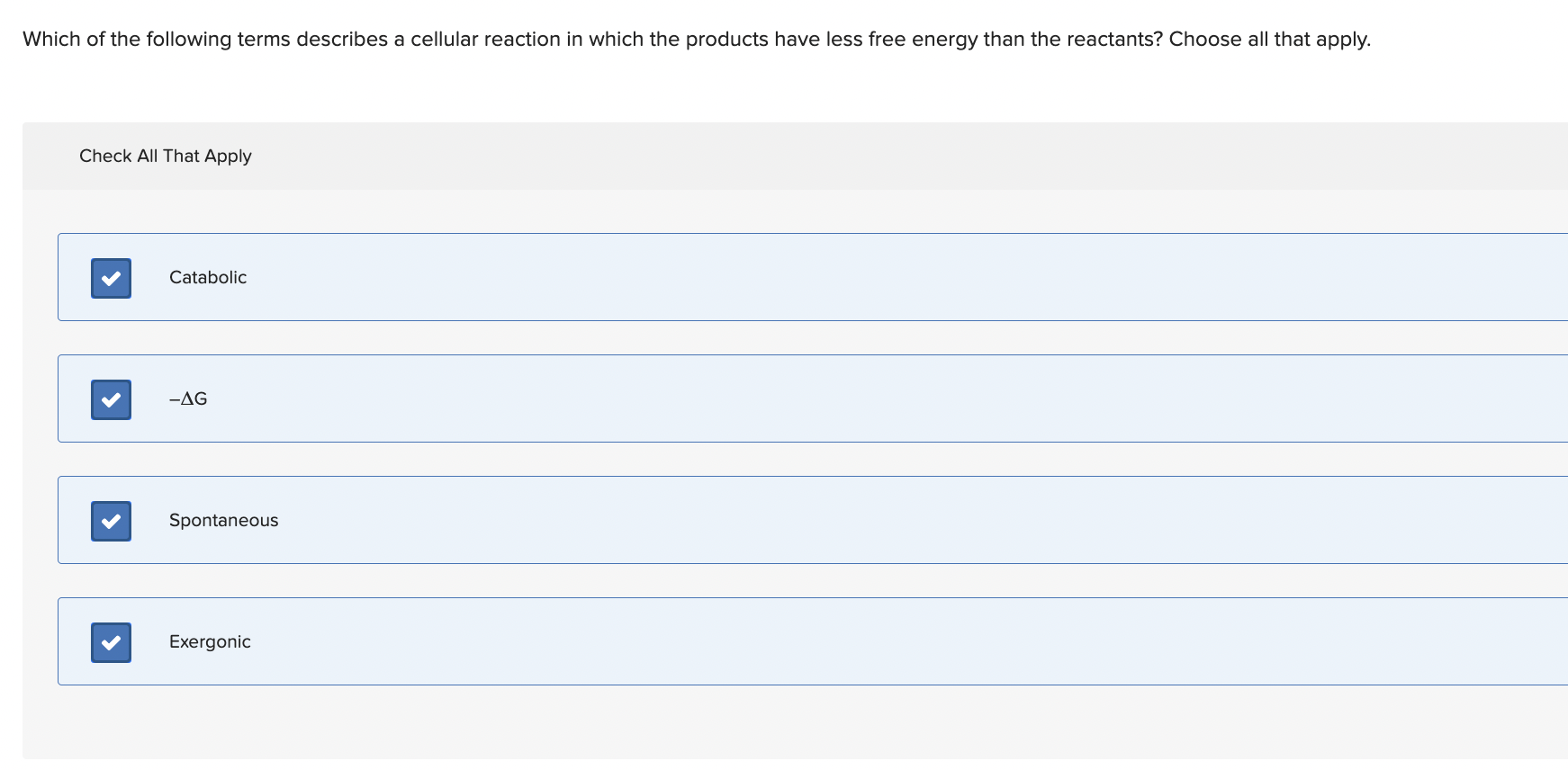
Task: Select the −ΔG label text
Action: pyautogui.click(x=188, y=398)
